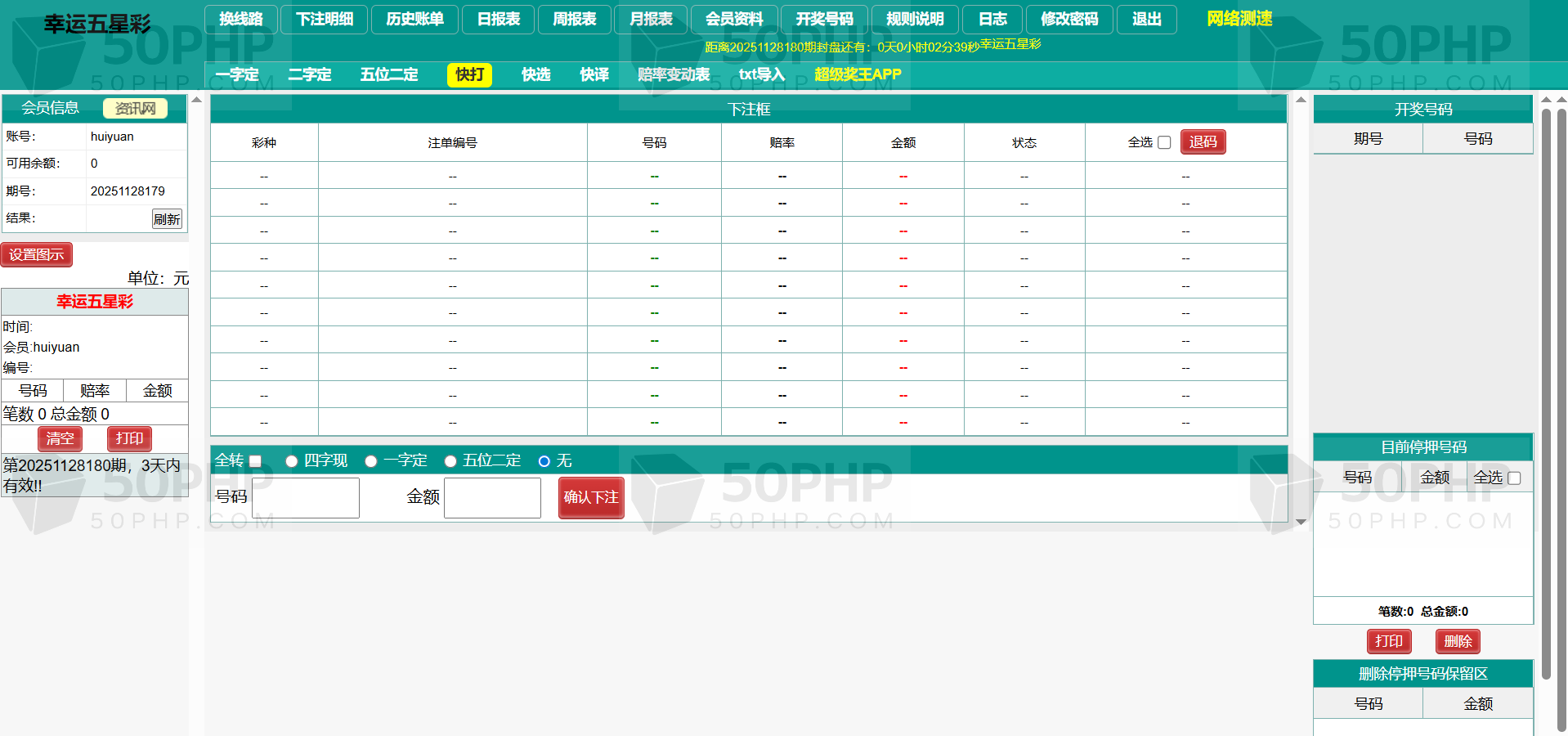Click 删除 under the stopped numbers panel
This screenshot has width=1568, height=736.
tap(1458, 641)
